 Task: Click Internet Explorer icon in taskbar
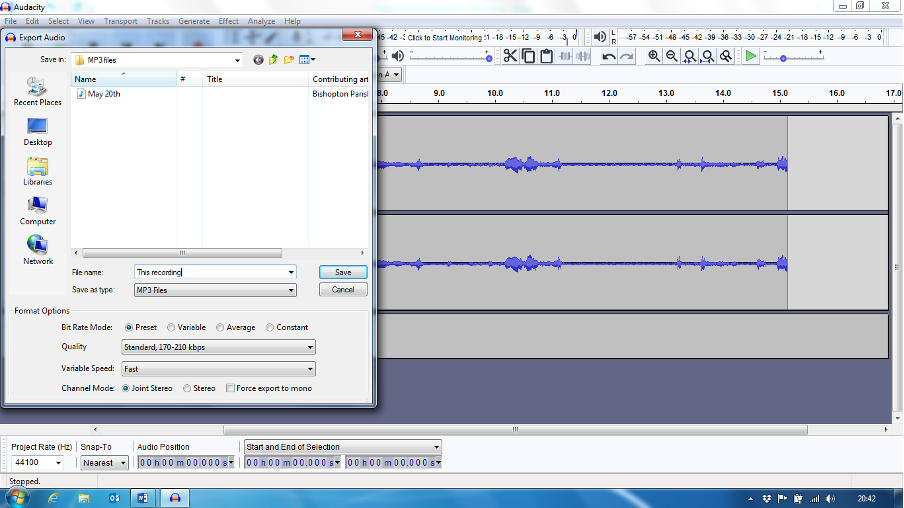pos(53,498)
